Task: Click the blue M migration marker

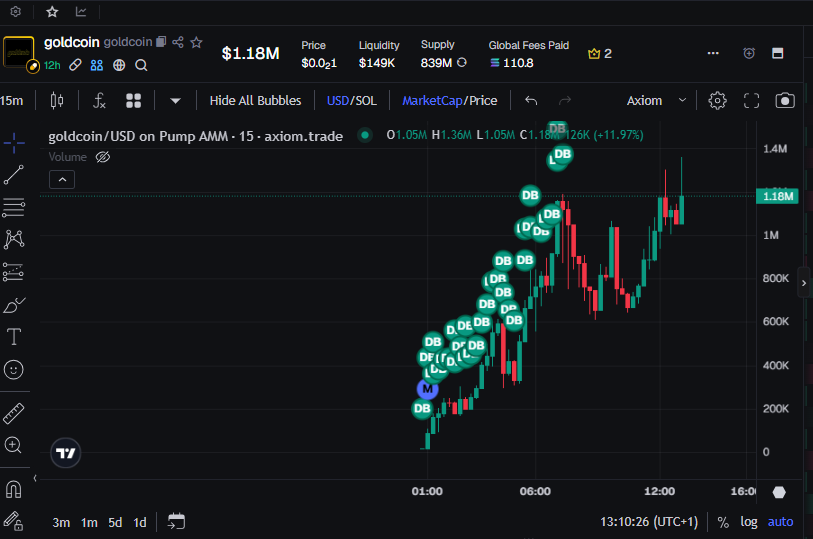Action: (427, 389)
